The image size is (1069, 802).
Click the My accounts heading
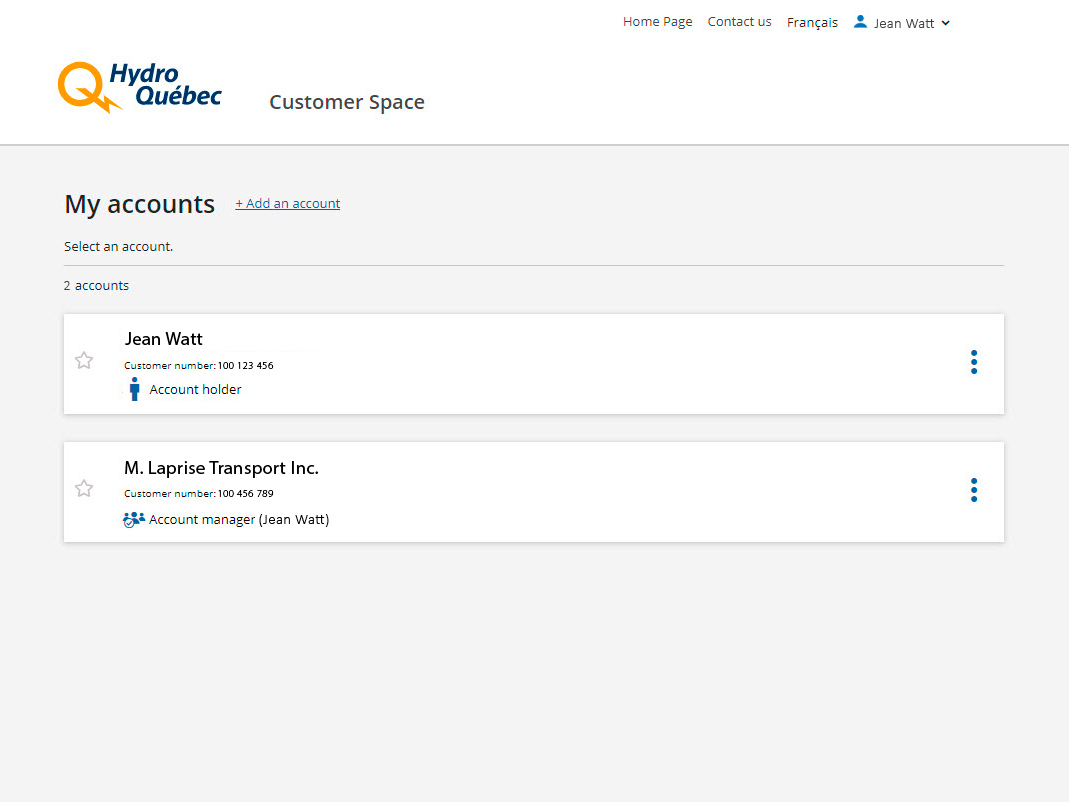pos(139,204)
